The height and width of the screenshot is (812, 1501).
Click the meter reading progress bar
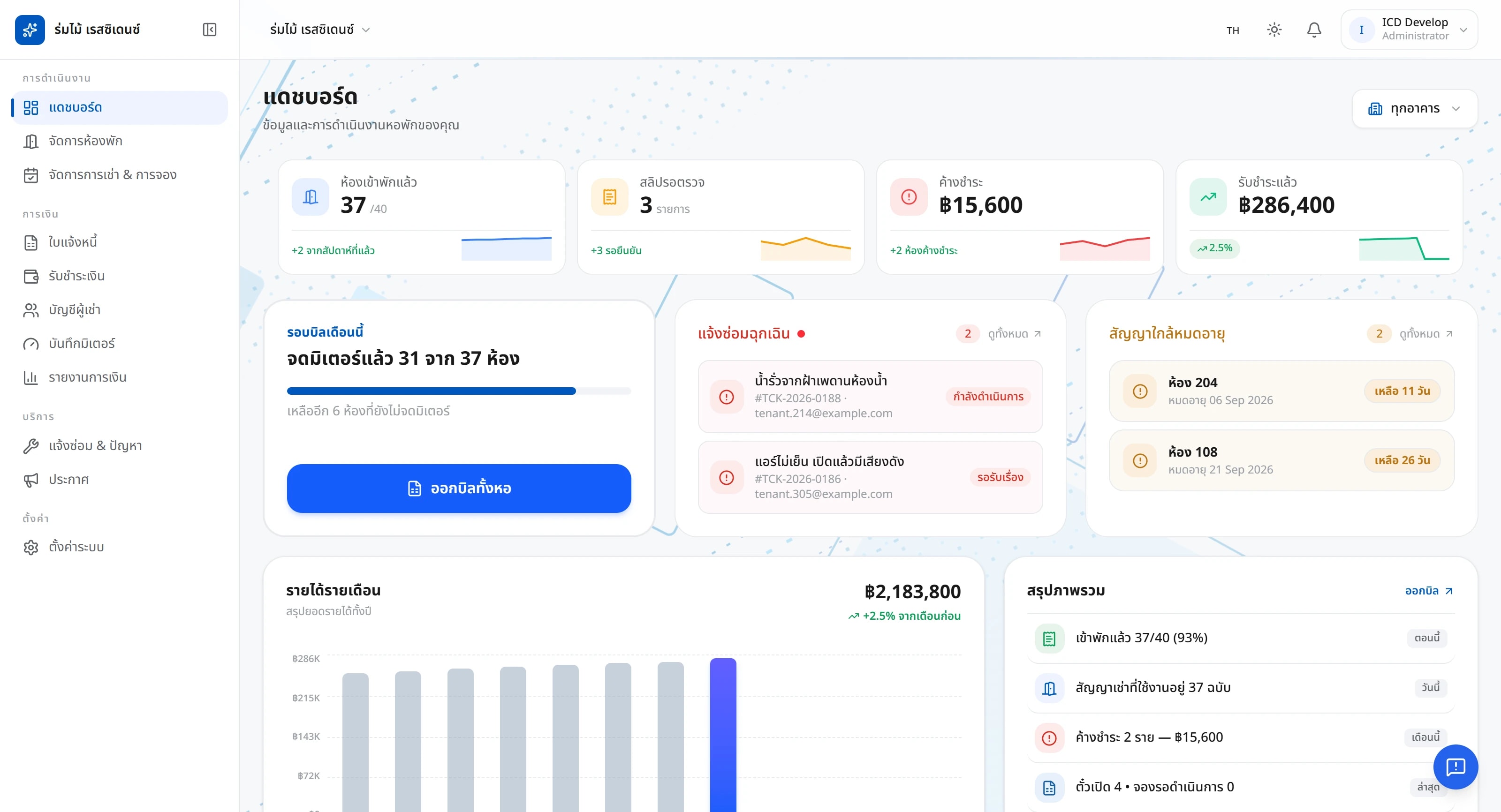click(x=459, y=391)
